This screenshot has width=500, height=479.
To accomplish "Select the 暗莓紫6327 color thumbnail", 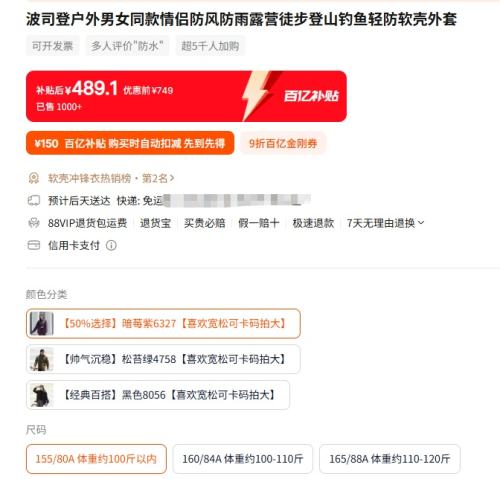I will pos(42,323).
